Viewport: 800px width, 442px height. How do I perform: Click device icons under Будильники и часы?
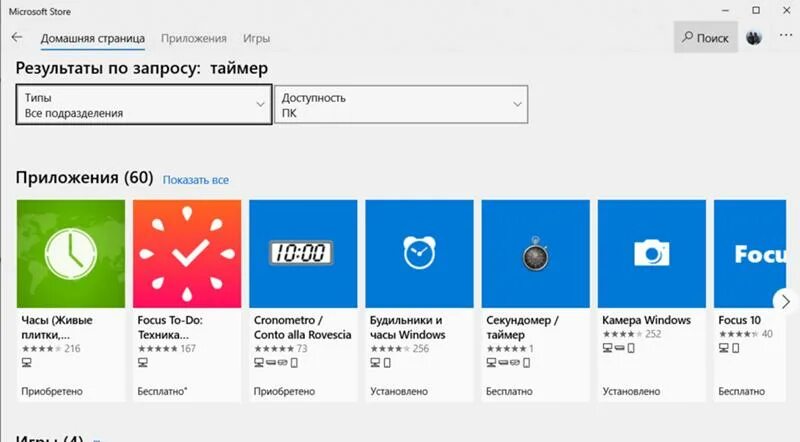click(x=381, y=362)
